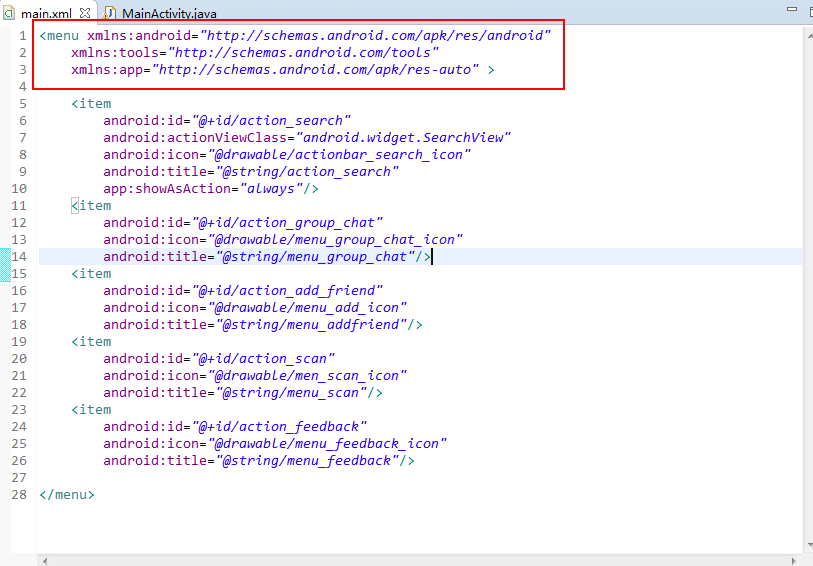Click the "@string/menu_scan" value

[292, 393]
